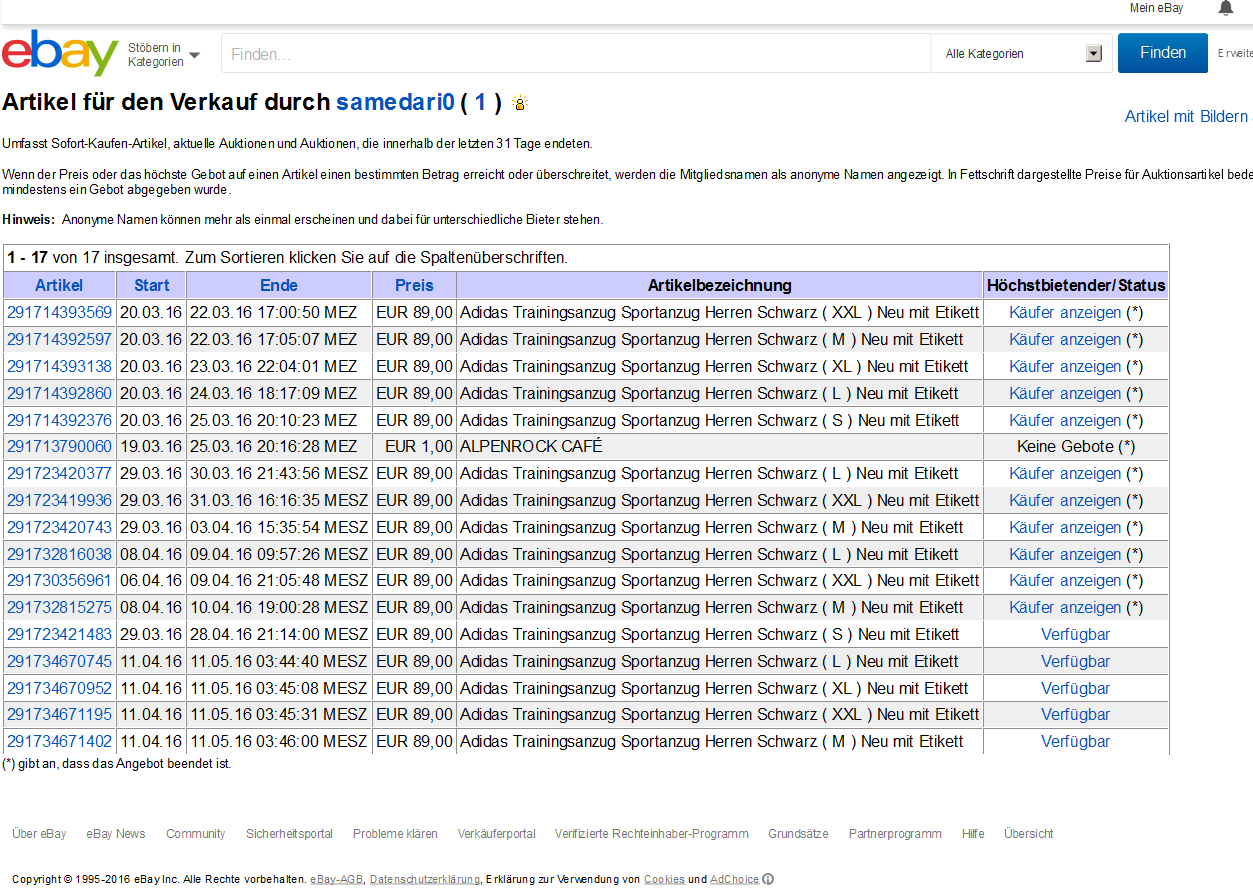The width and height of the screenshot is (1253, 895).
Task: Open item 291734671402
Action: 60,741
